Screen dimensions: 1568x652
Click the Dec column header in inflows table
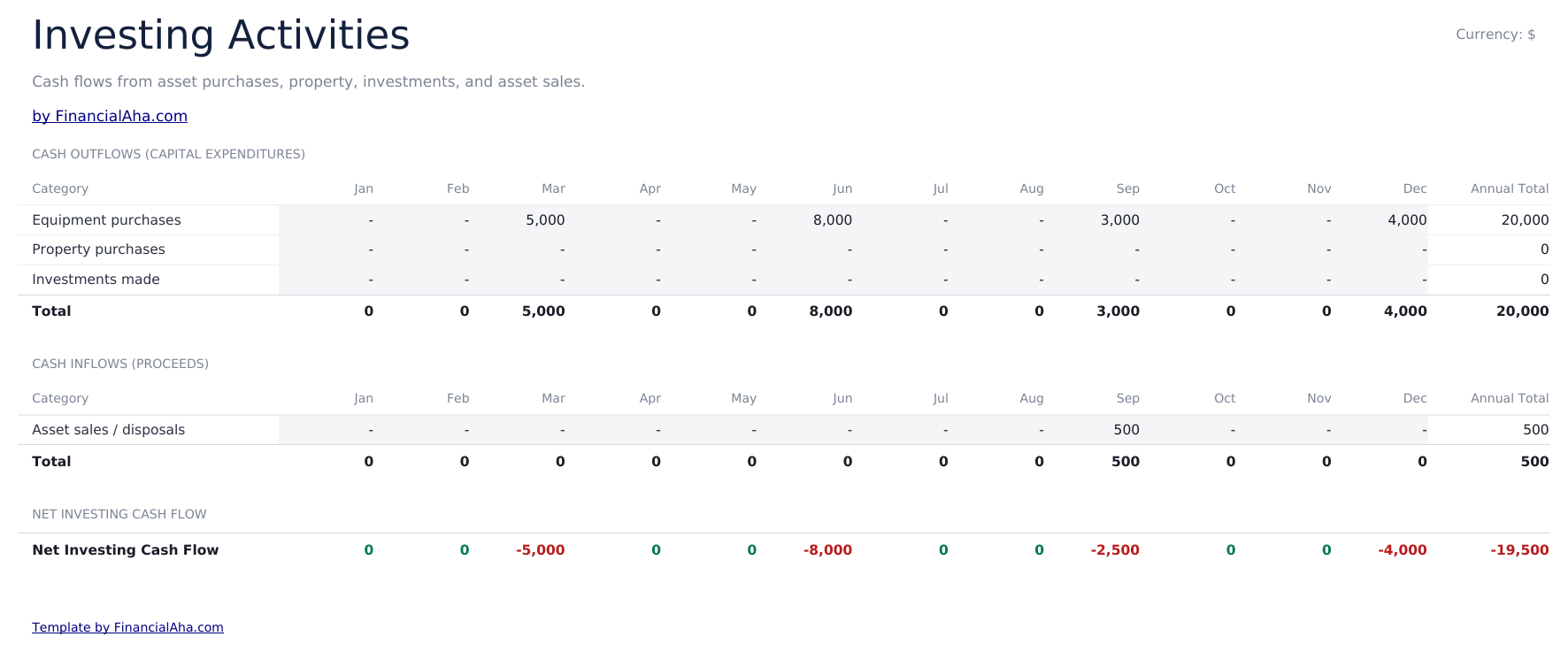point(1415,398)
